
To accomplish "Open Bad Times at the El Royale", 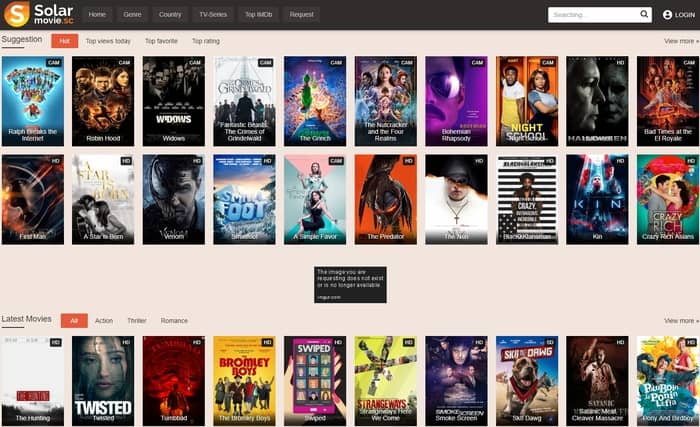I will point(668,101).
